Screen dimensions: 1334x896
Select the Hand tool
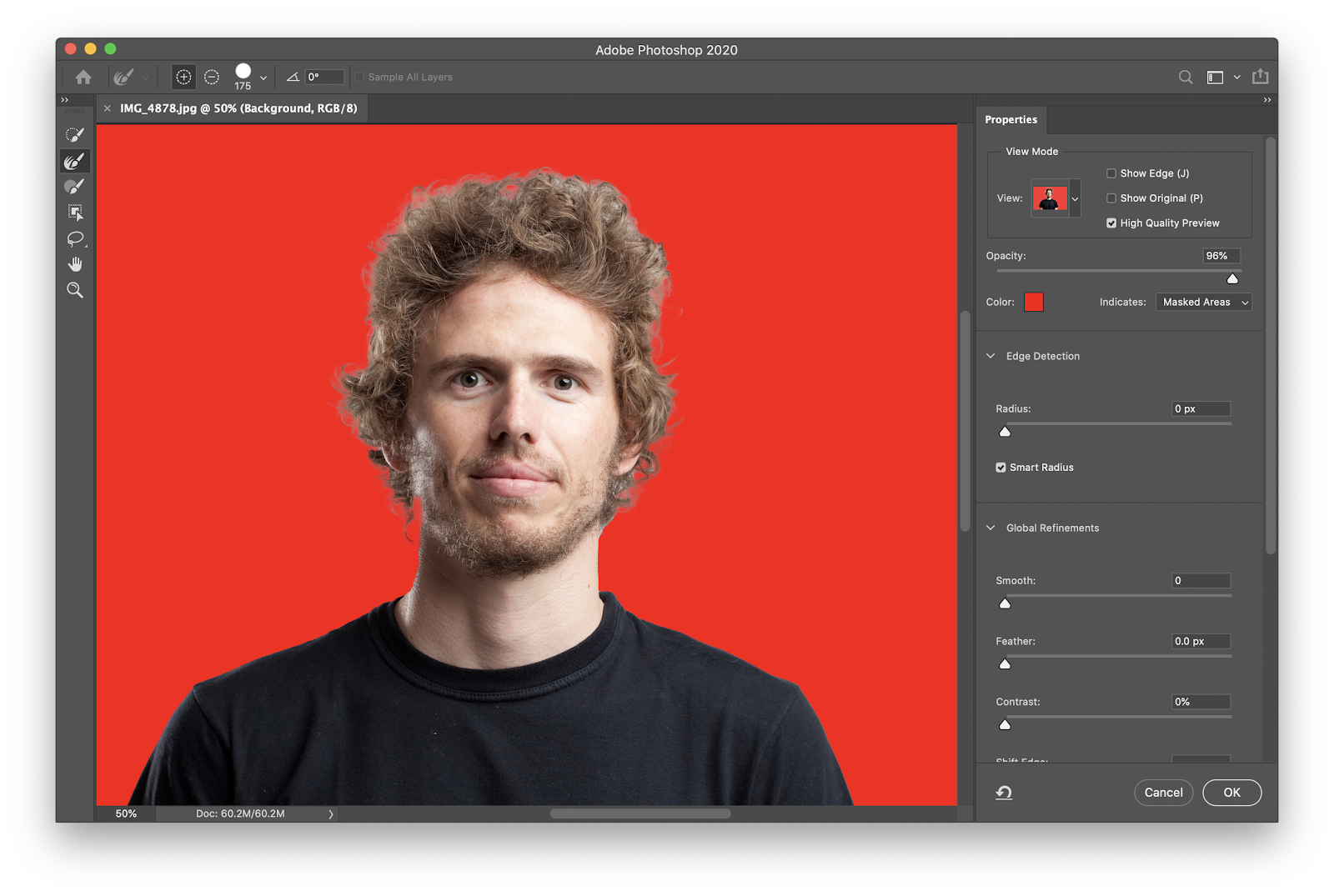tap(75, 264)
